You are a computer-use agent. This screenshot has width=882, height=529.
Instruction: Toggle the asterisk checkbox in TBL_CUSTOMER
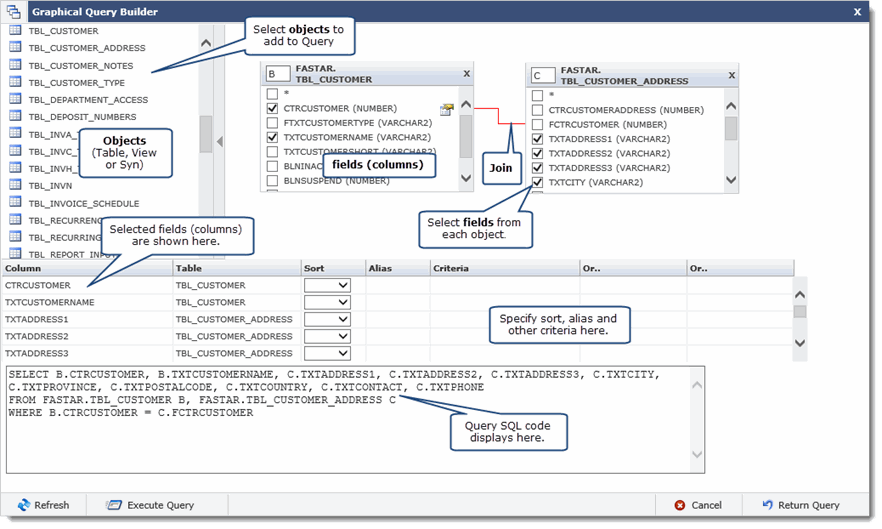tap(272, 93)
